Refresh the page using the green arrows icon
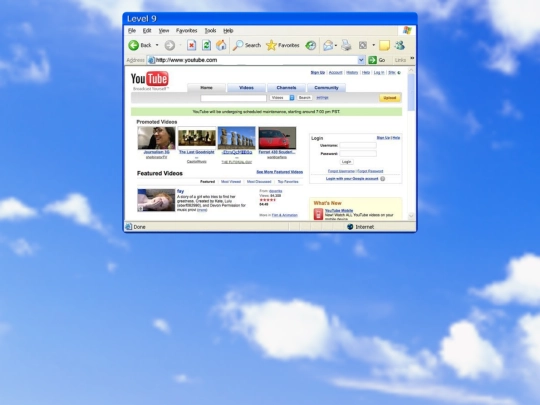The height and width of the screenshot is (405, 540). pos(206,45)
